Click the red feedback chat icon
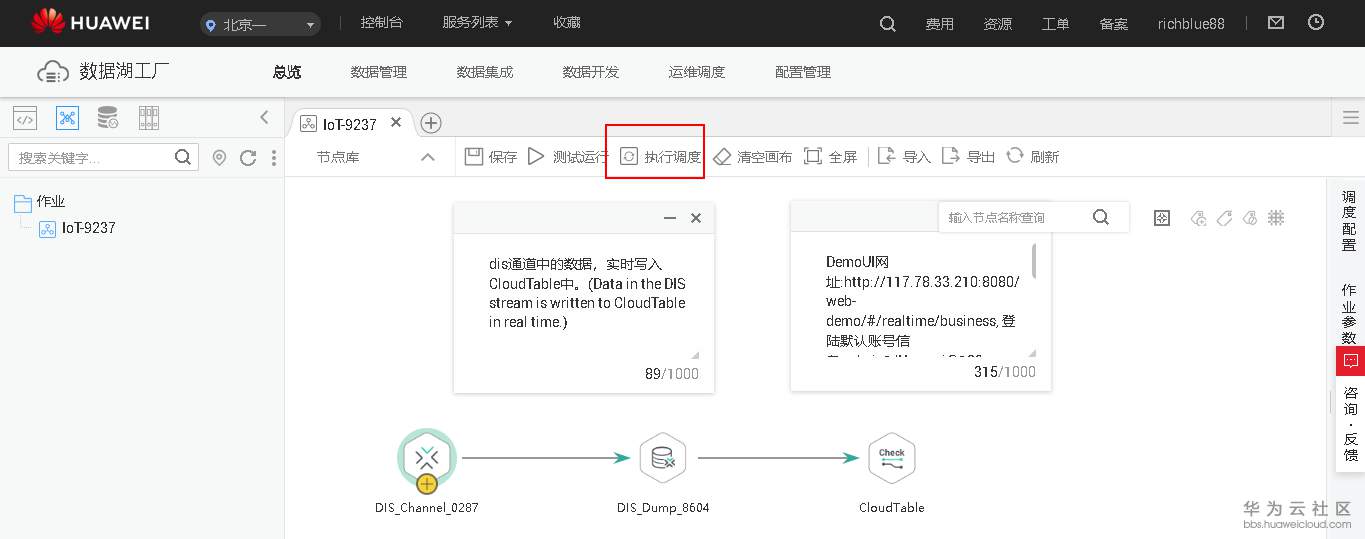The height and width of the screenshot is (539, 1365). [1350, 361]
